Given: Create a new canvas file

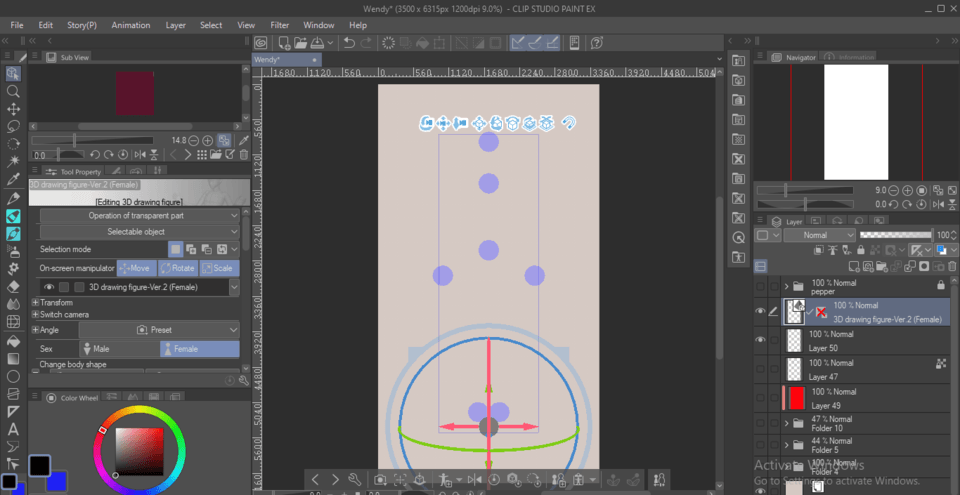Looking at the screenshot, I should click(285, 42).
